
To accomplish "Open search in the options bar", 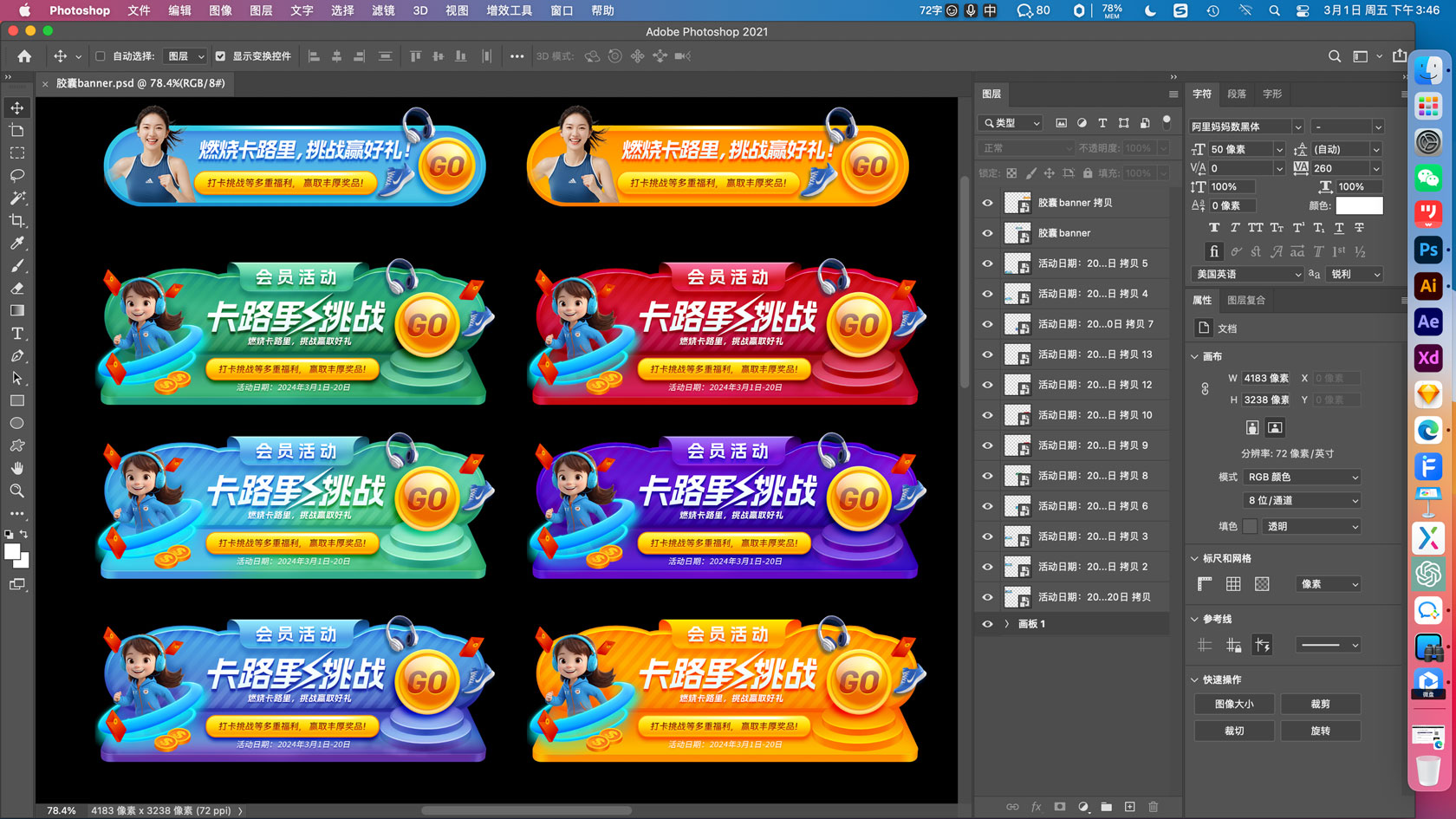I will [1335, 56].
